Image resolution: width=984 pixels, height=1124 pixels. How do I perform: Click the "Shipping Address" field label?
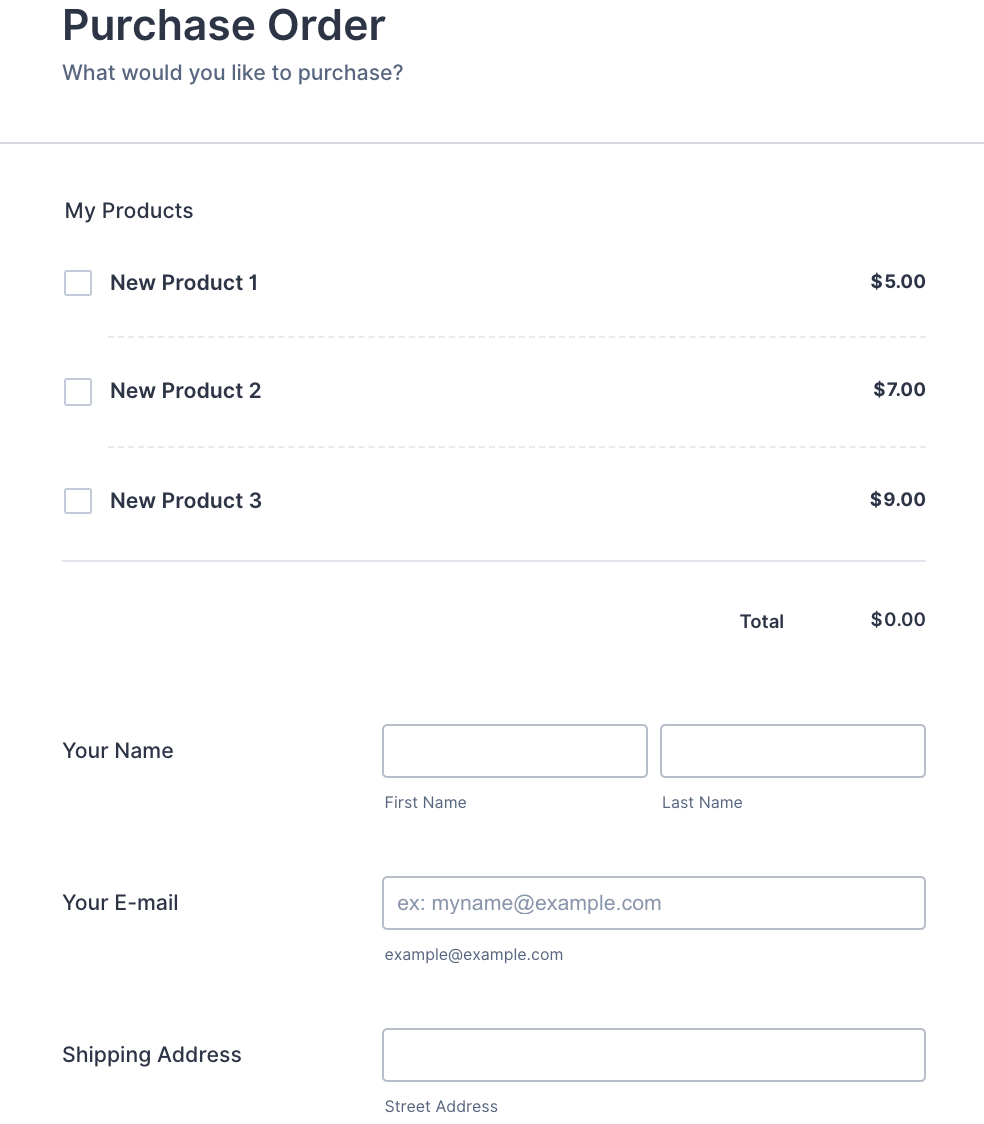tap(152, 1055)
